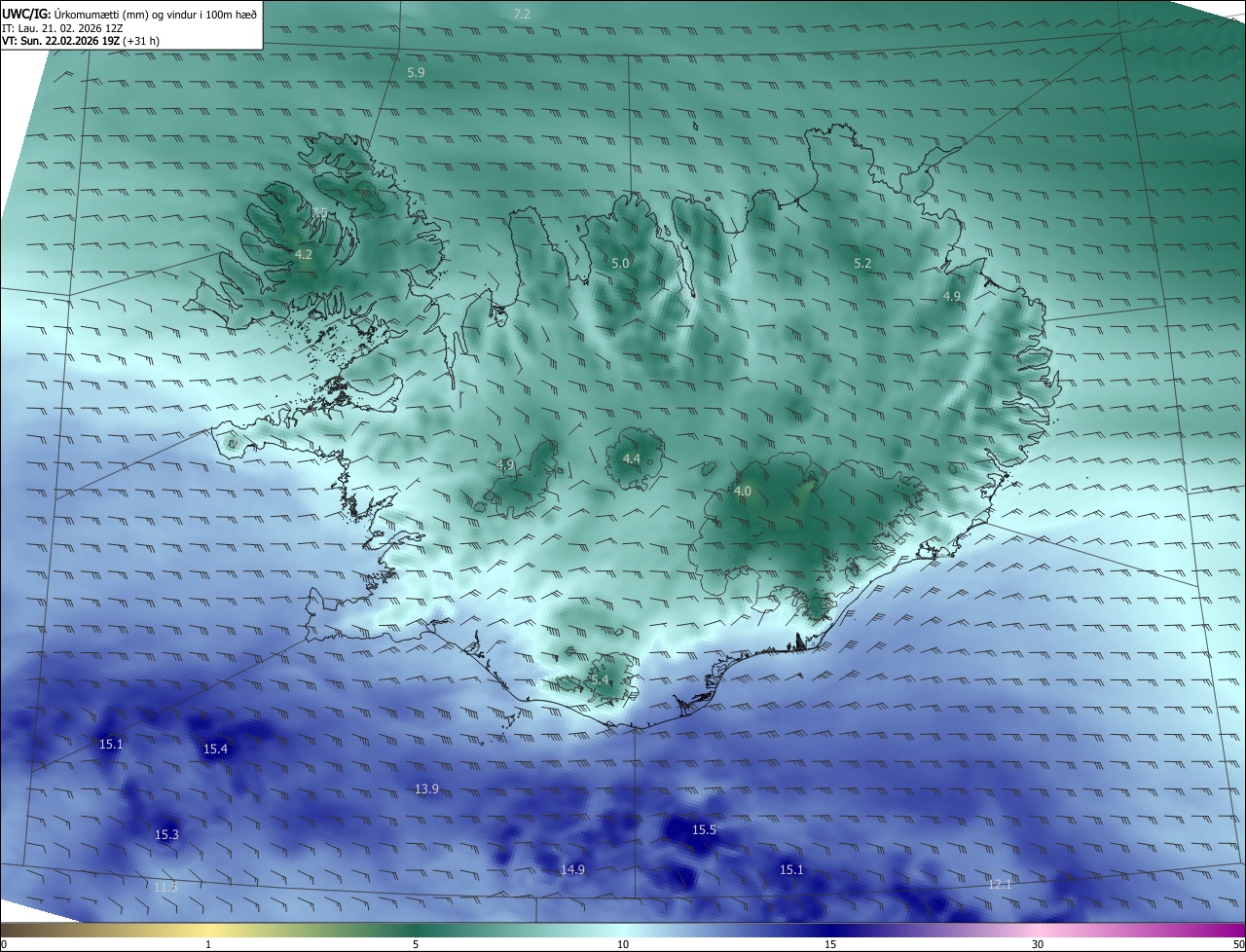Select the 5.2 value label

point(862,263)
